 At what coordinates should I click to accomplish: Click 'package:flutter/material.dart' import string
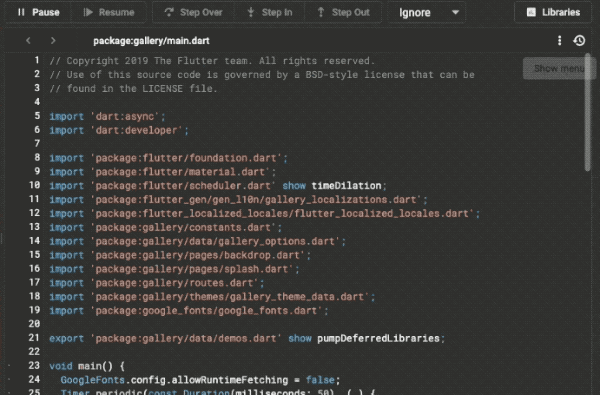tap(180, 172)
